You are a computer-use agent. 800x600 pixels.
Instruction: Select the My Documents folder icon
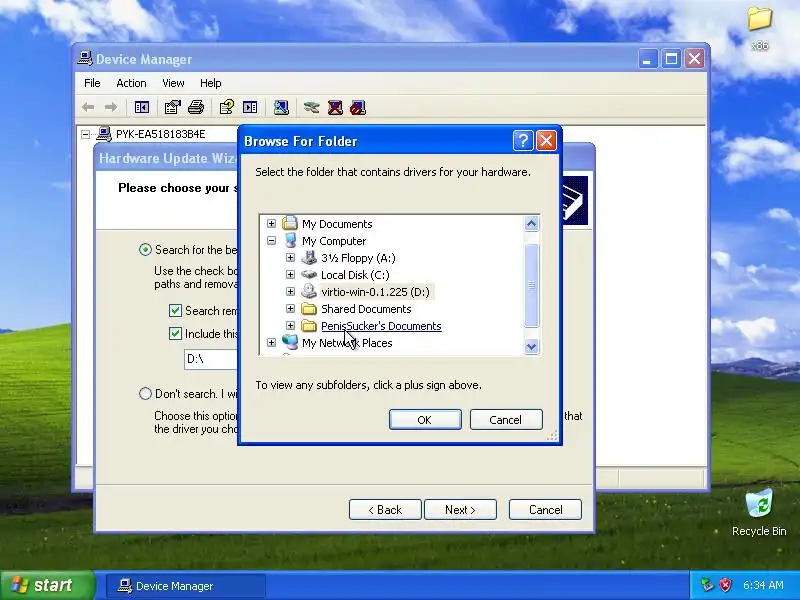[290, 223]
